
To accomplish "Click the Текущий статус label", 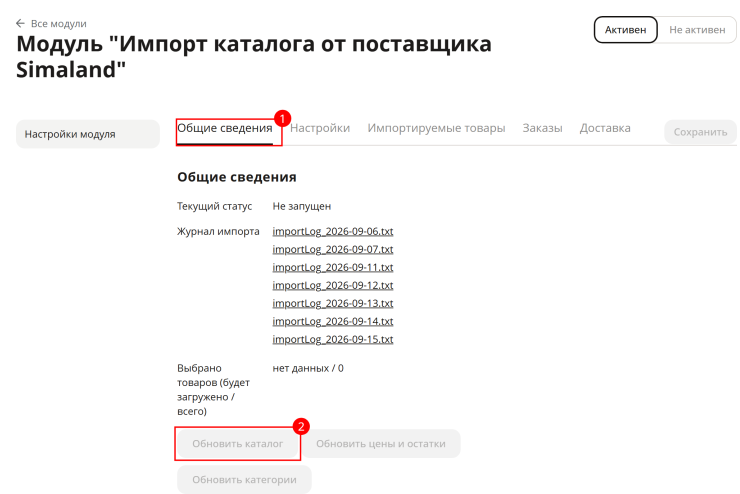I will (214, 206).
